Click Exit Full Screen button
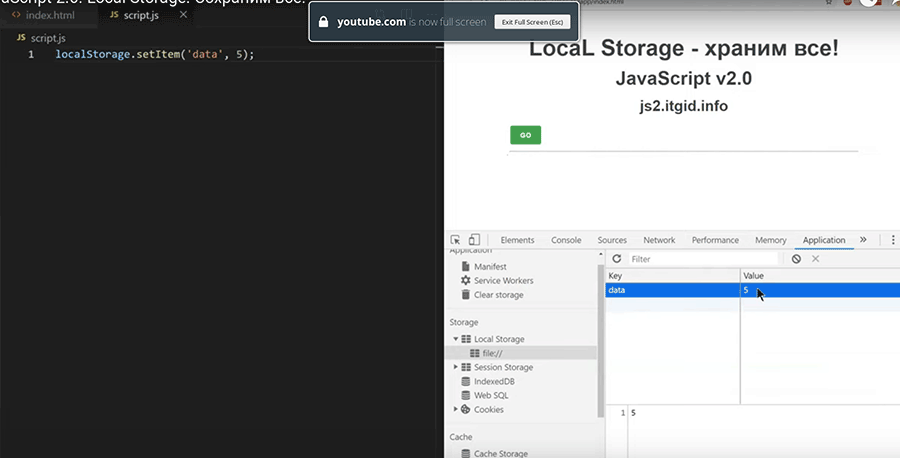 [x=532, y=21]
